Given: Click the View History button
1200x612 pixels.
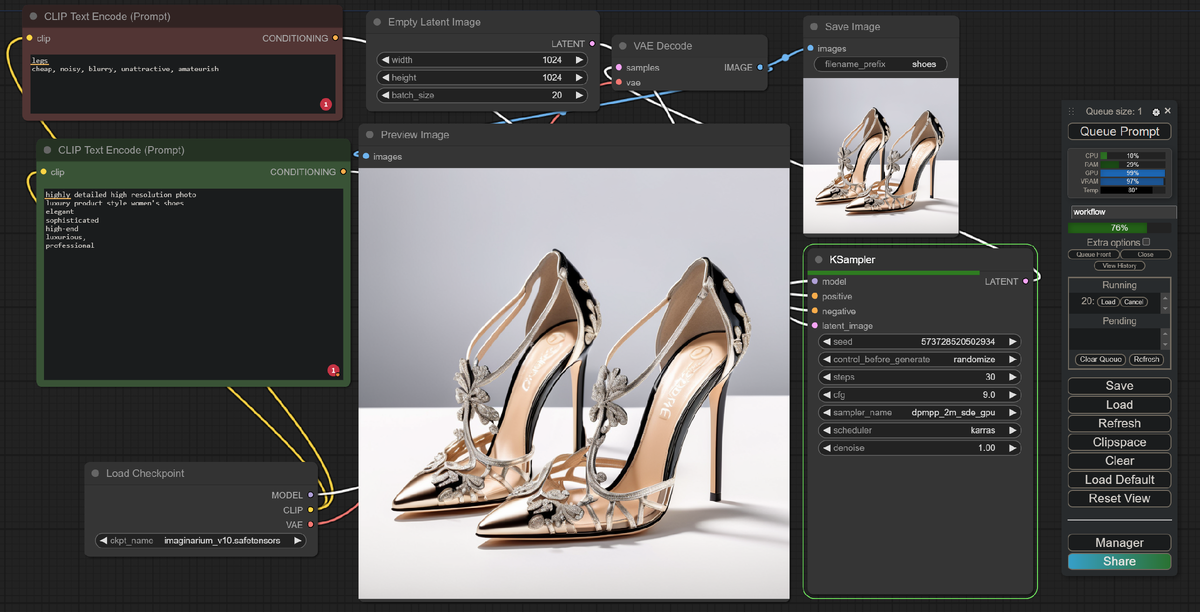Looking at the screenshot, I should pos(1119,266).
